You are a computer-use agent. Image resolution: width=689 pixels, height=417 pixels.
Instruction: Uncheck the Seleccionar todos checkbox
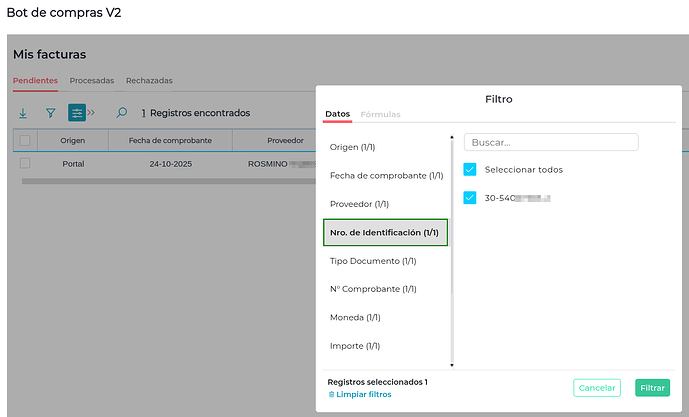[x=470, y=170]
